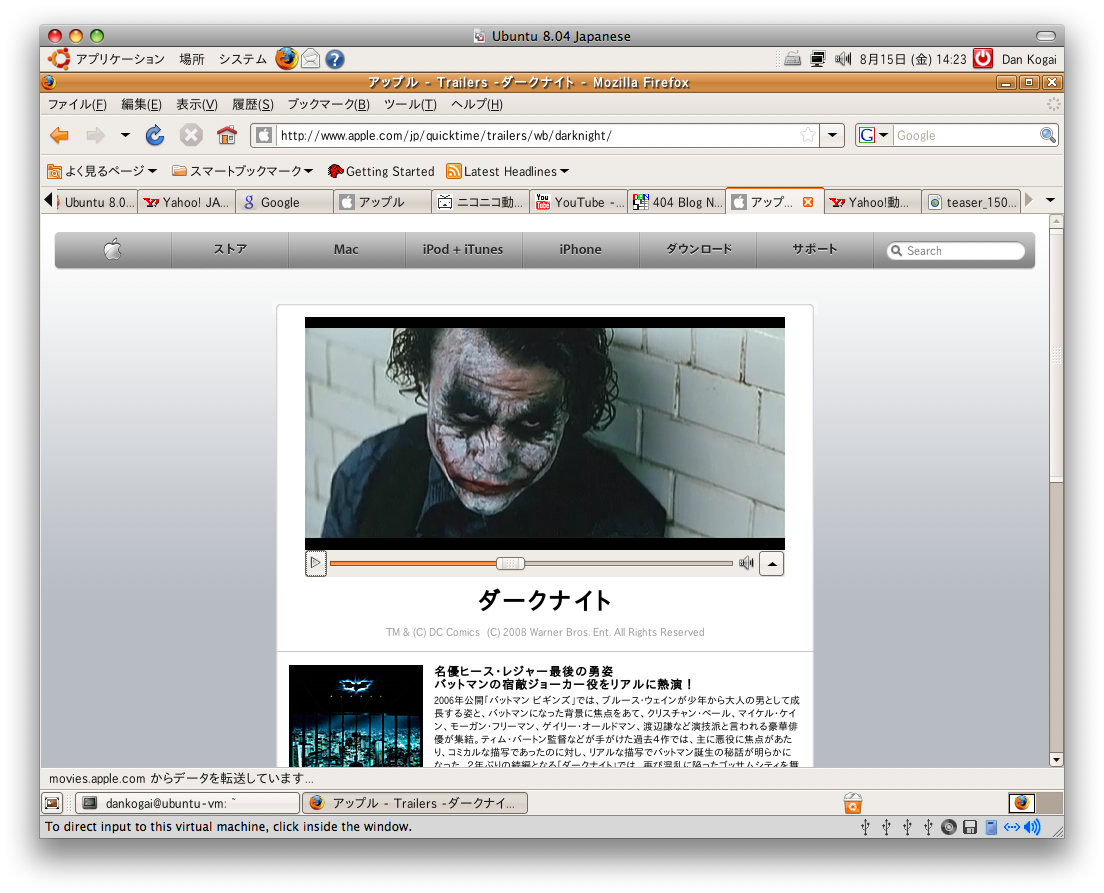Open the 場所 panel menu
The image size is (1104, 893).
click(x=192, y=59)
